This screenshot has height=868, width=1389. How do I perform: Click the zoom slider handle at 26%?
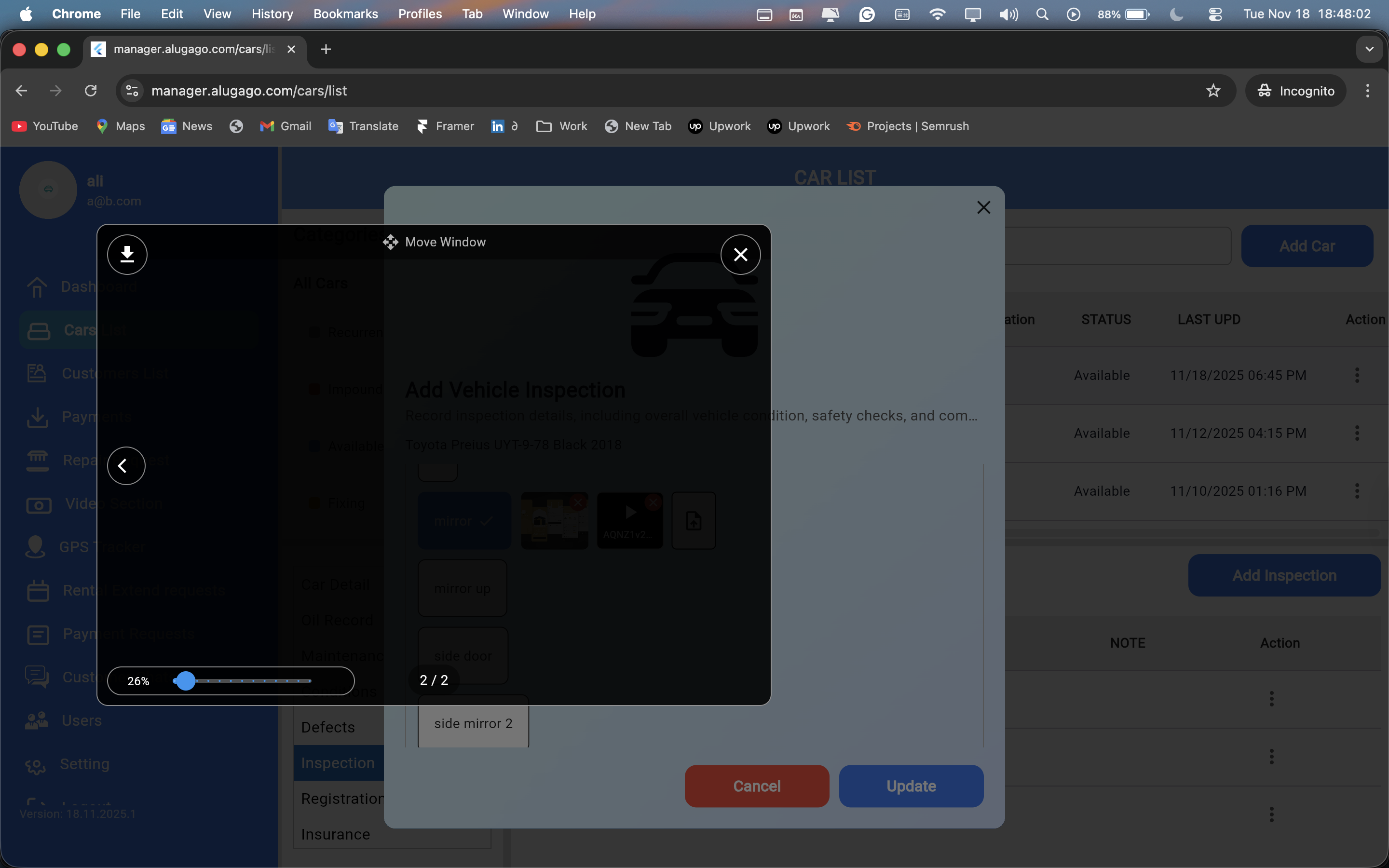coord(185,681)
